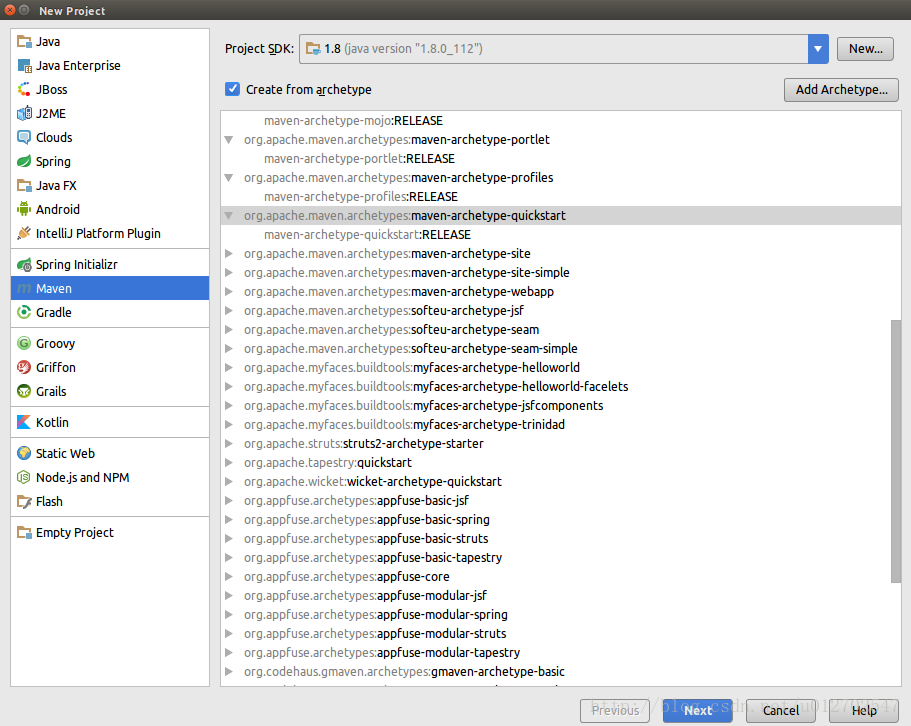Select maven-archetype-portlet:RELEASE version
Screen dimensions: 911x726
359,159
